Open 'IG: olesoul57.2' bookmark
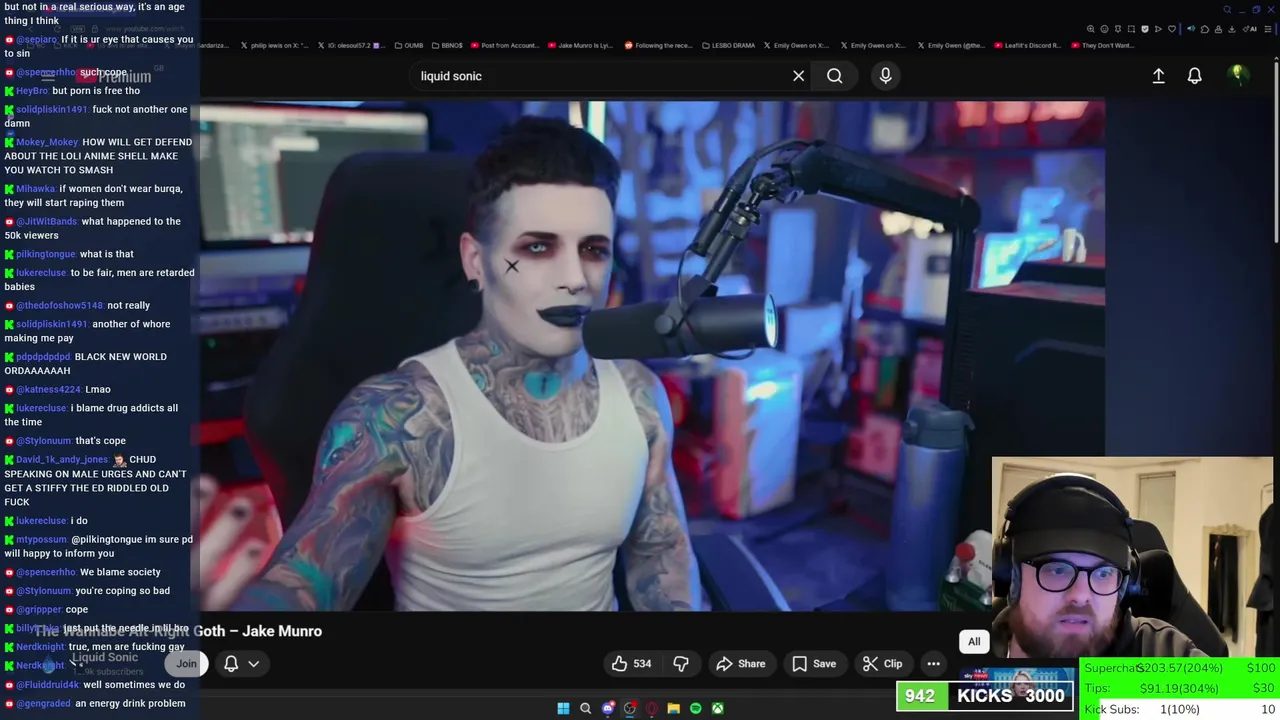1280x720 pixels. 350,45
